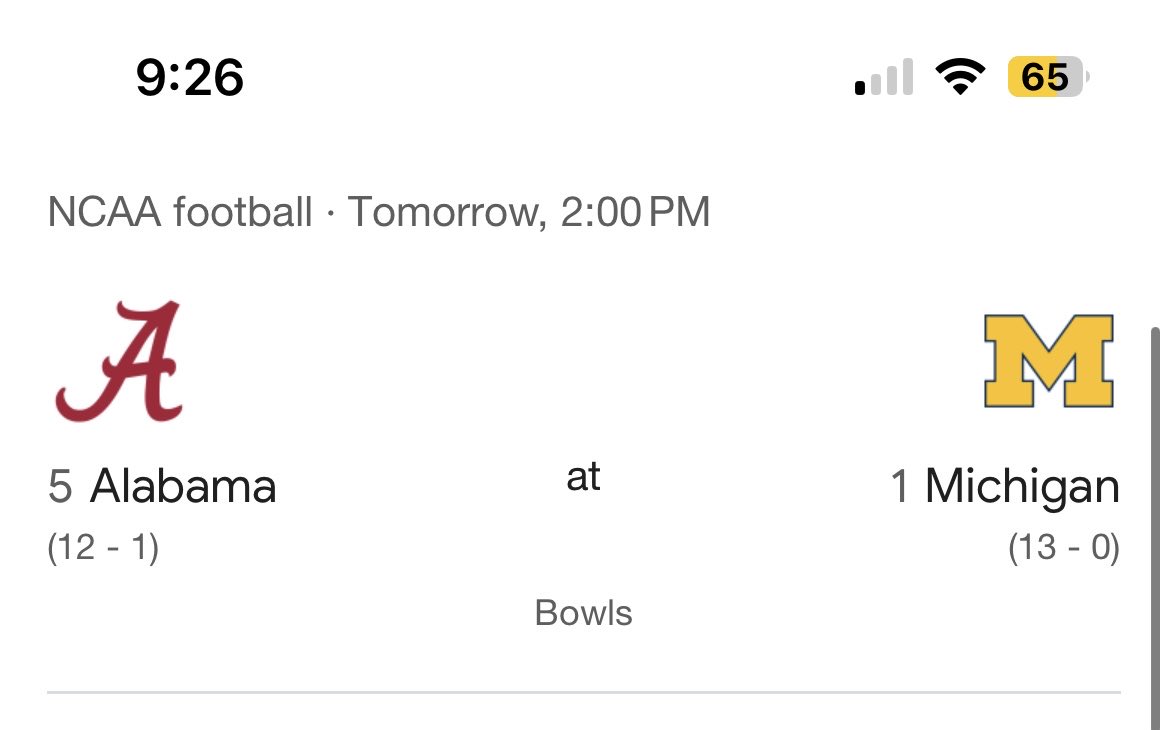This screenshot has height=730, width=1169.
Task: Tap the dot separator after NCAA football
Action: click(x=330, y=213)
